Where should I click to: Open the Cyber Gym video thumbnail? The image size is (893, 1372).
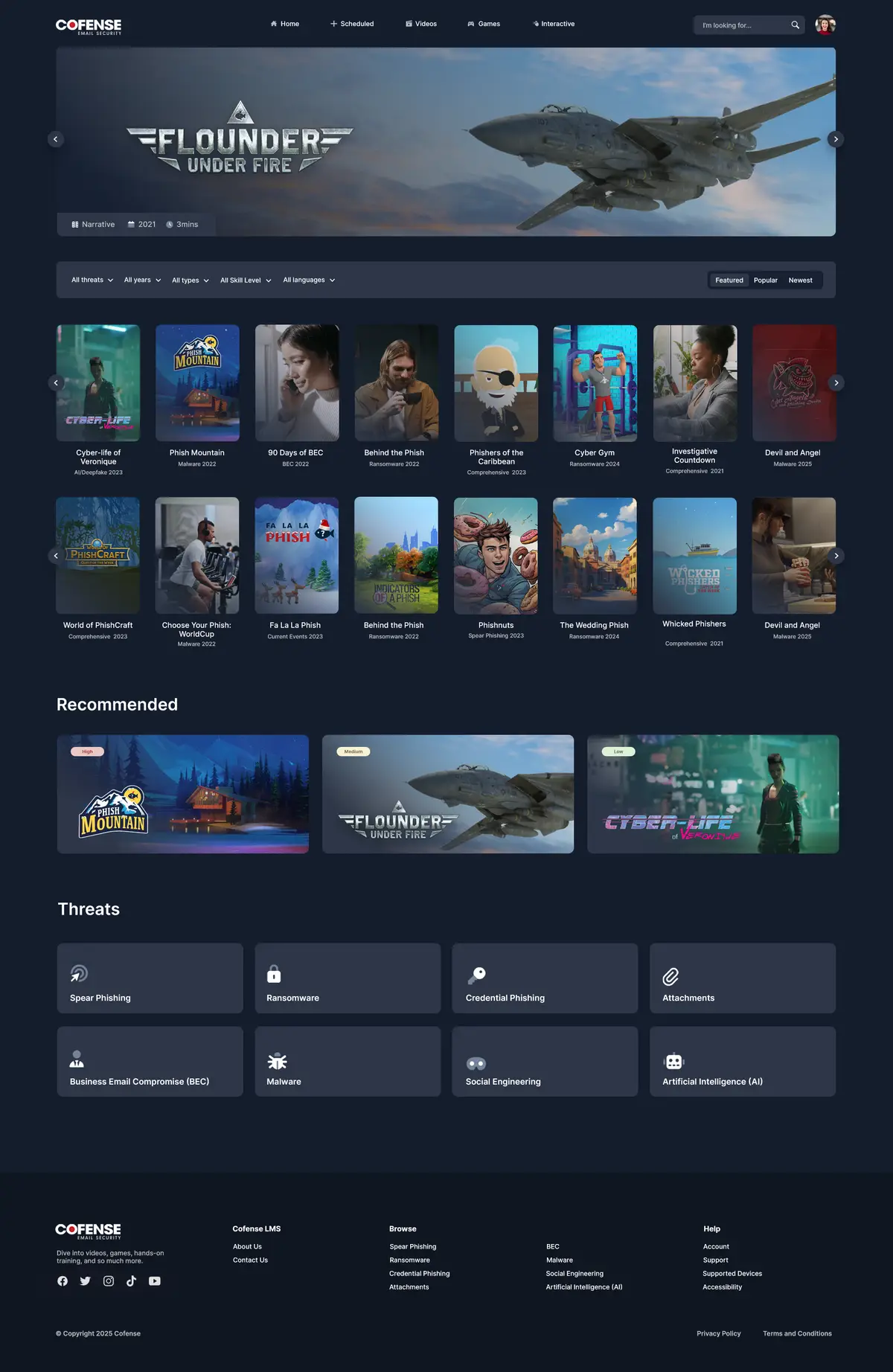point(595,382)
